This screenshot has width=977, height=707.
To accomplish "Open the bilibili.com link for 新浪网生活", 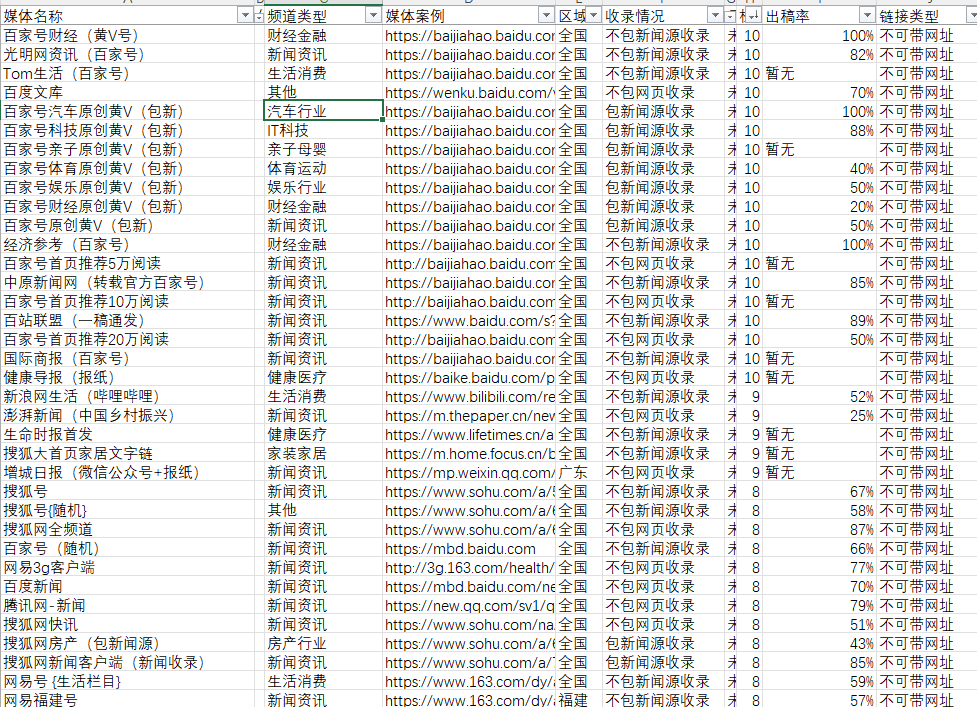I will coord(469,397).
